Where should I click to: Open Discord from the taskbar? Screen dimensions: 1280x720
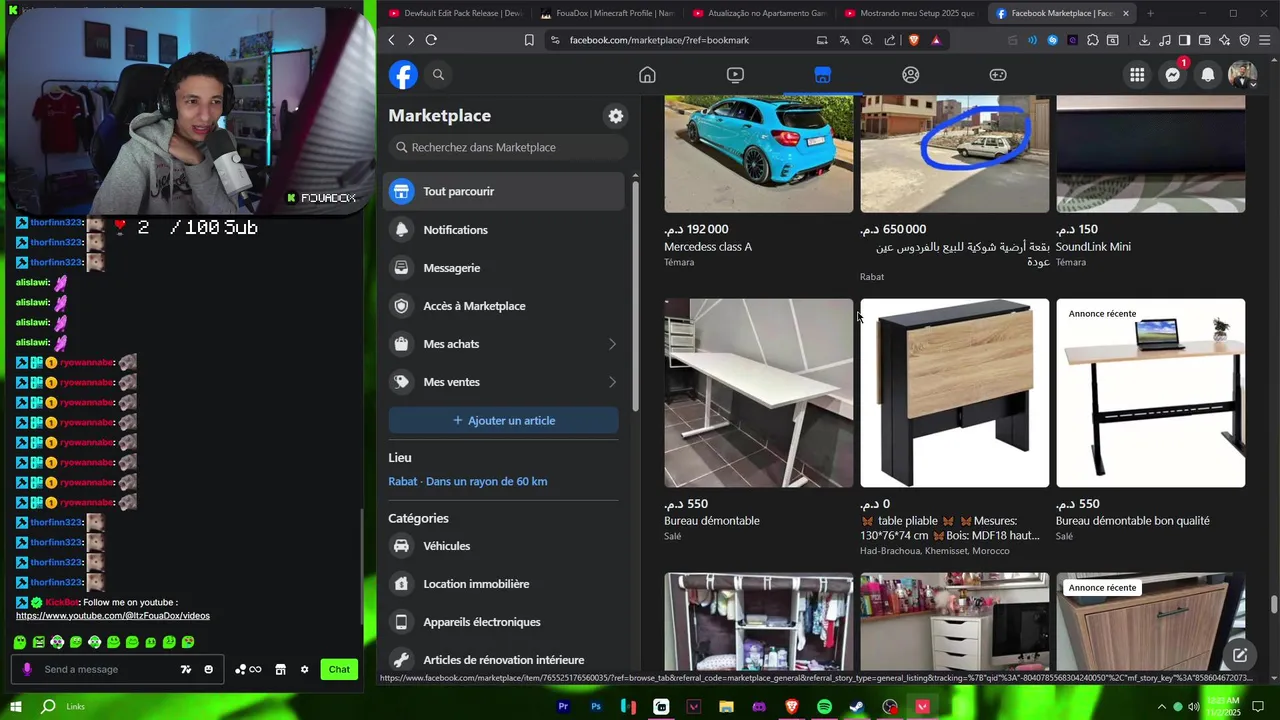click(x=759, y=707)
